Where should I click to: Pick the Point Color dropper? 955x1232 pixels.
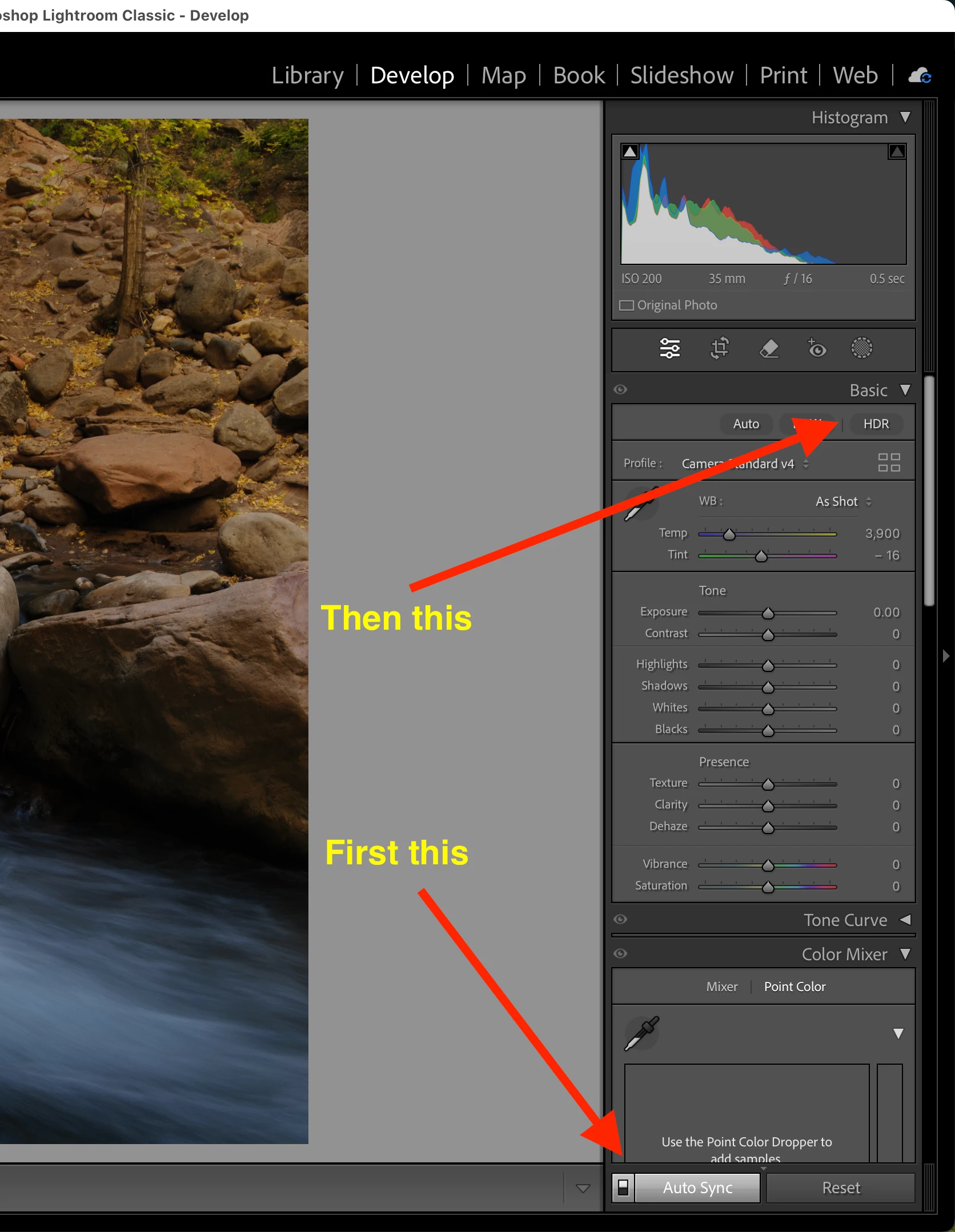(x=641, y=1033)
